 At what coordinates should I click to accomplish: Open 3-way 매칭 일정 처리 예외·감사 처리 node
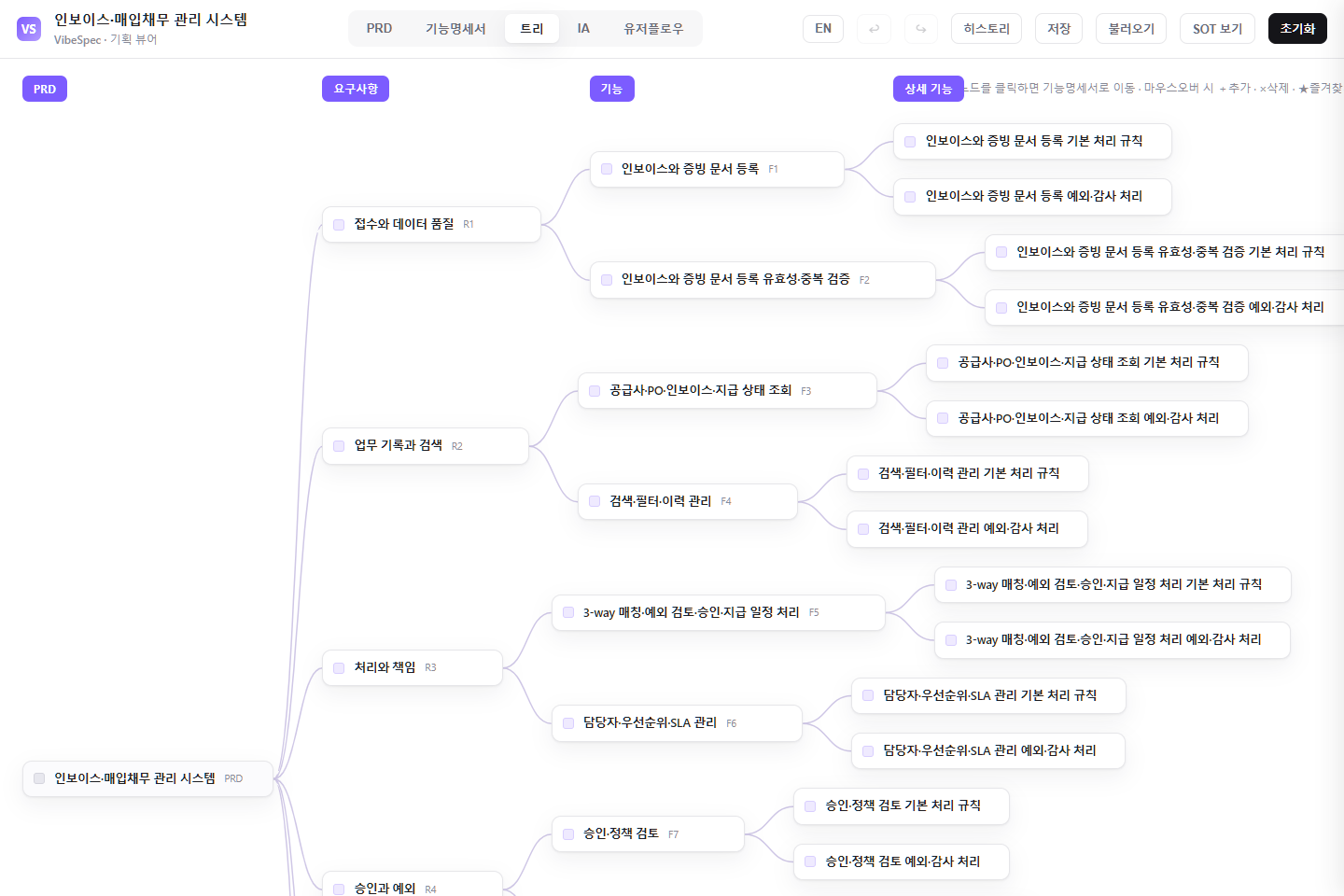(1113, 640)
